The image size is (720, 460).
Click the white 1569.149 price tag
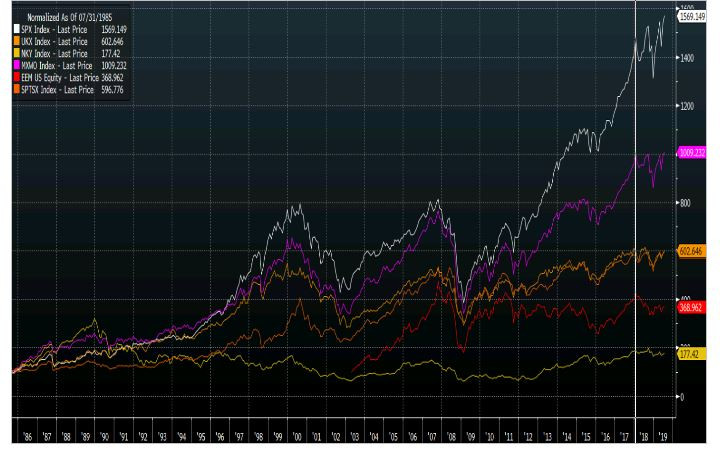click(693, 17)
